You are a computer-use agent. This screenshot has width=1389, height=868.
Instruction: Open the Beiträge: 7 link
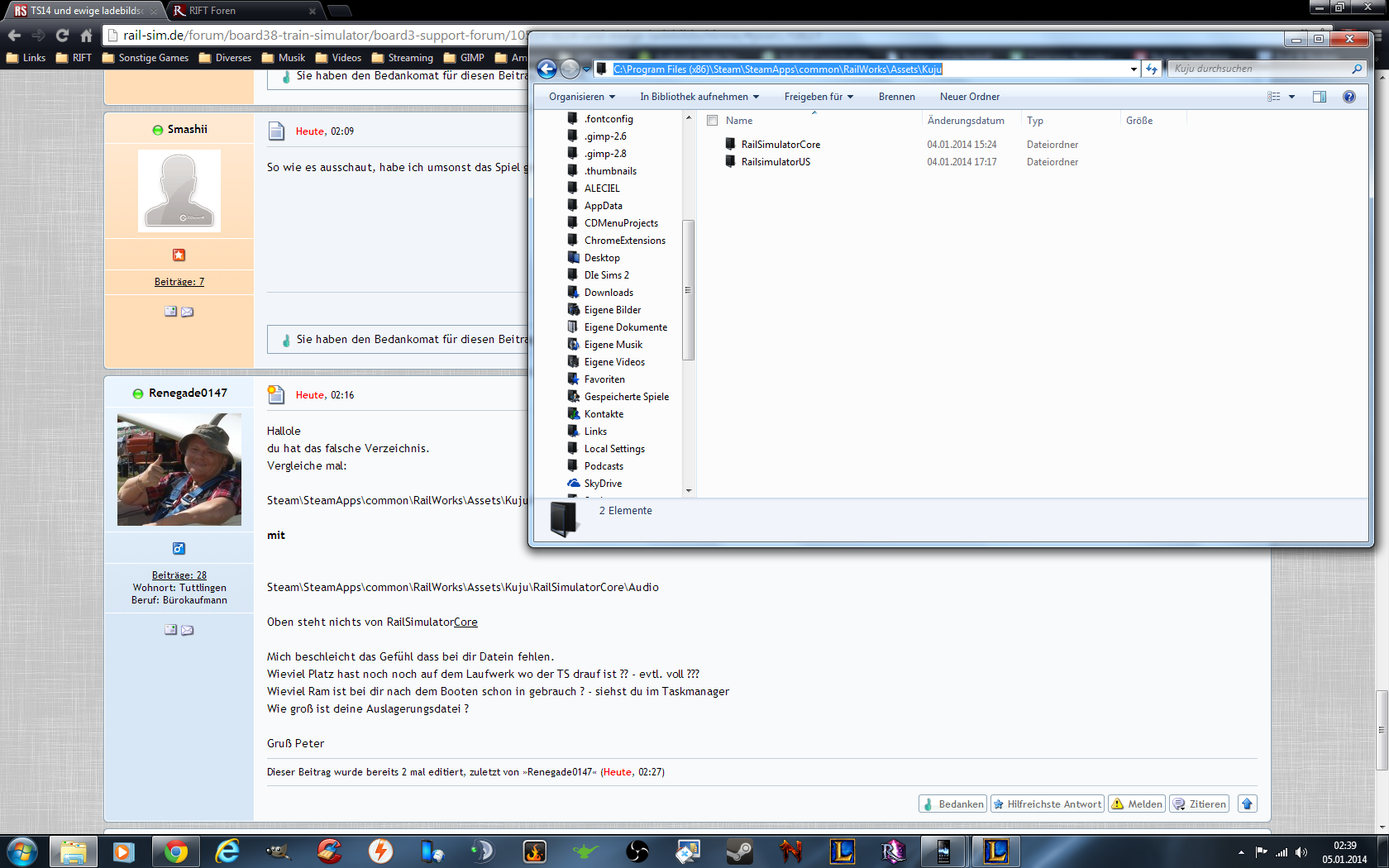click(x=179, y=282)
